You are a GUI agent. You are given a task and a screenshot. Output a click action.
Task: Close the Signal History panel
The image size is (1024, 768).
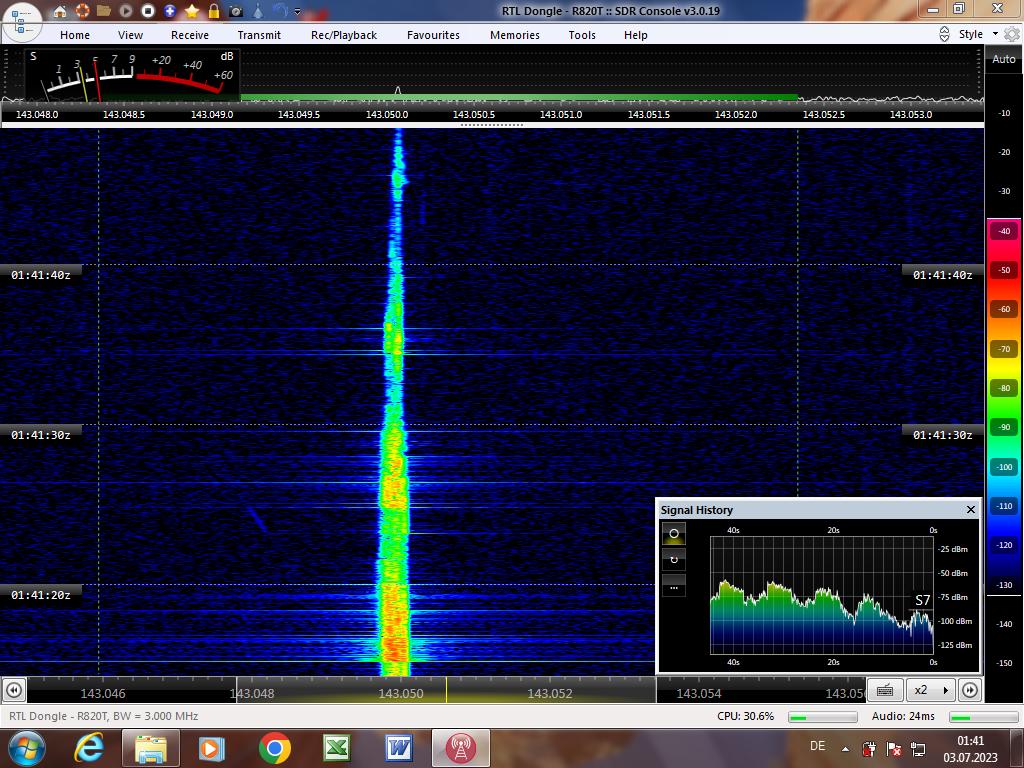(x=970, y=509)
